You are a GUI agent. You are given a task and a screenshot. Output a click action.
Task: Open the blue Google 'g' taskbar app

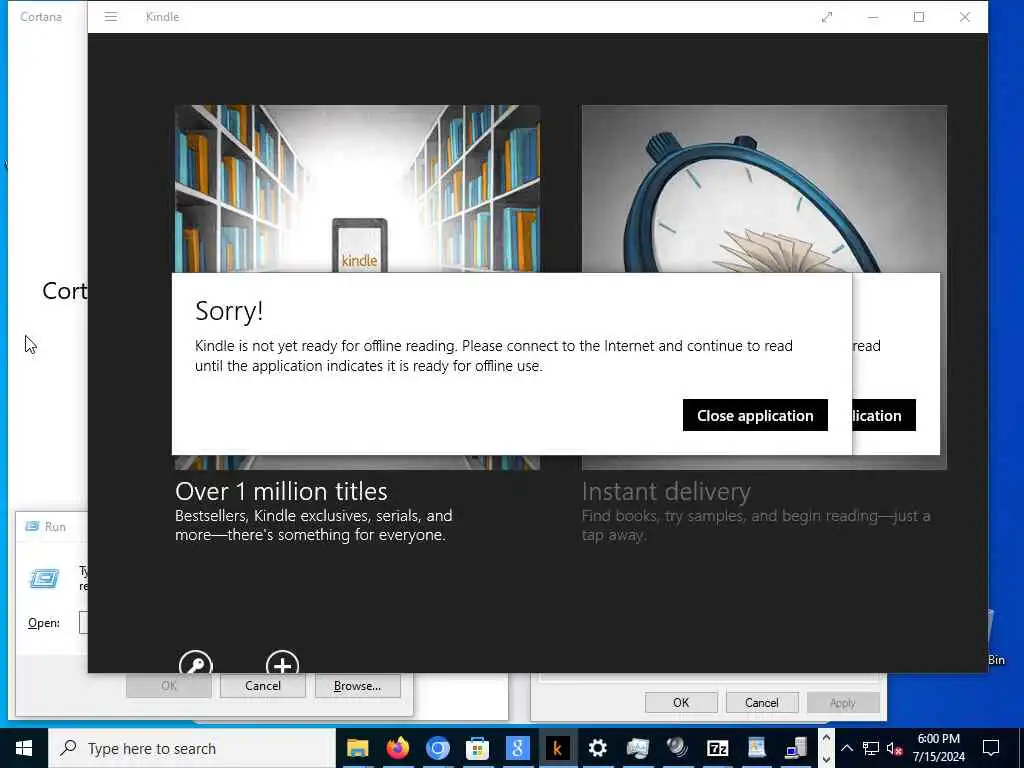click(x=517, y=748)
